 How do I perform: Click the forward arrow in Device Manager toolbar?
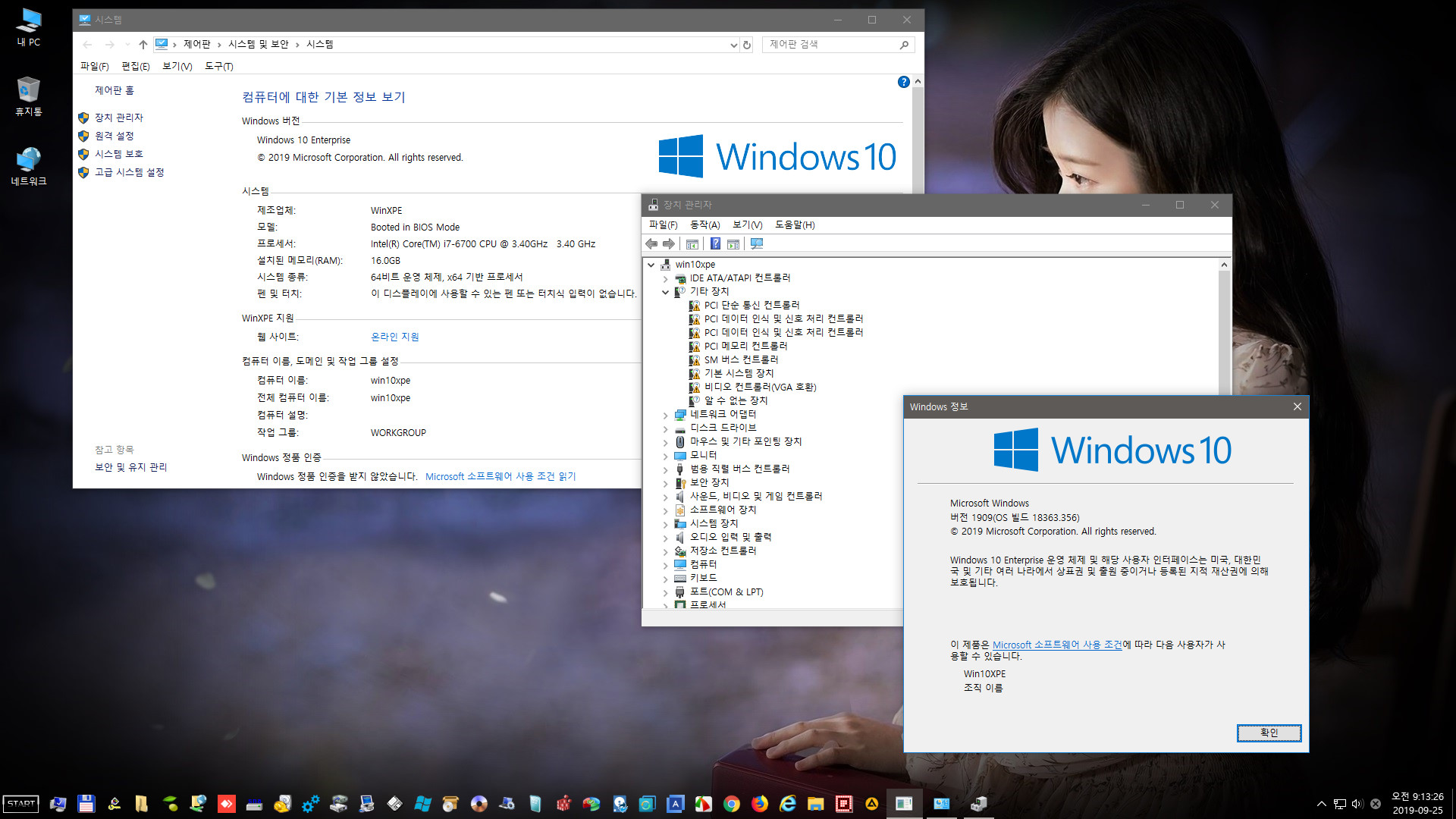(x=669, y=243)
